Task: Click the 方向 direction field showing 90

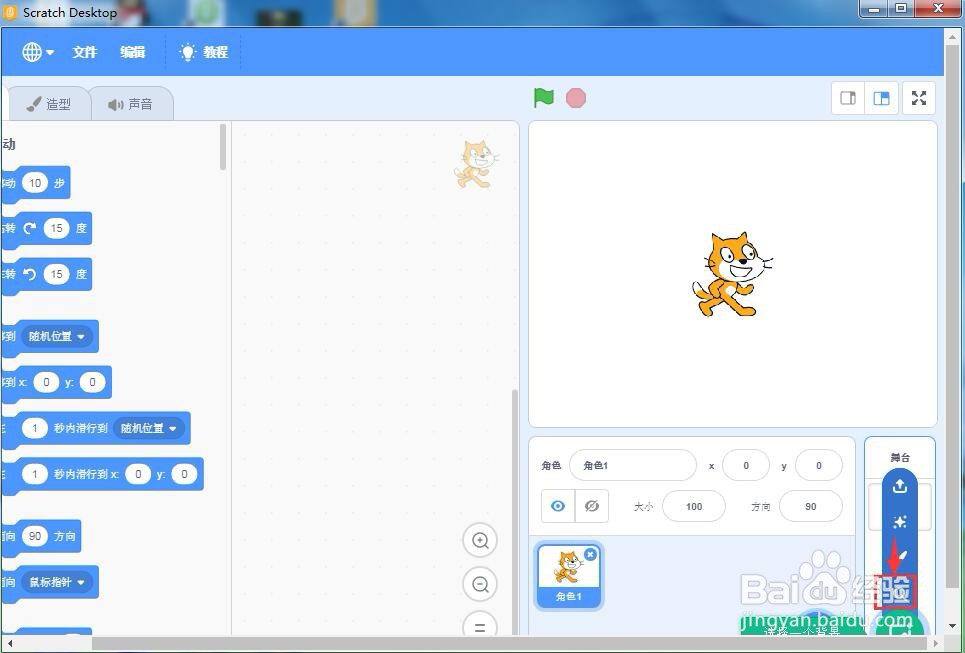Action: (x=811, y=506)
